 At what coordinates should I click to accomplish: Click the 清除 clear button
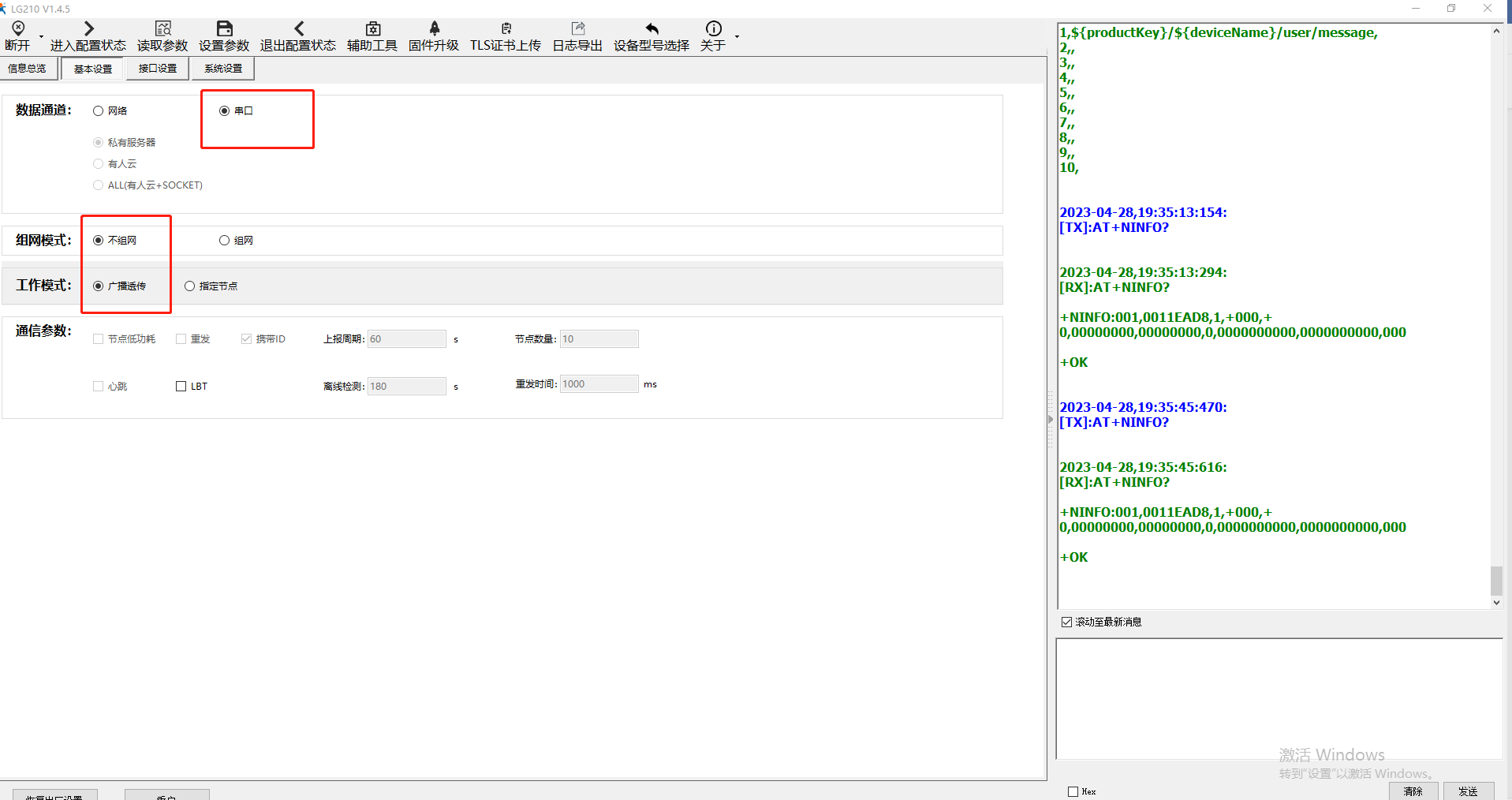pos(1413,791)
